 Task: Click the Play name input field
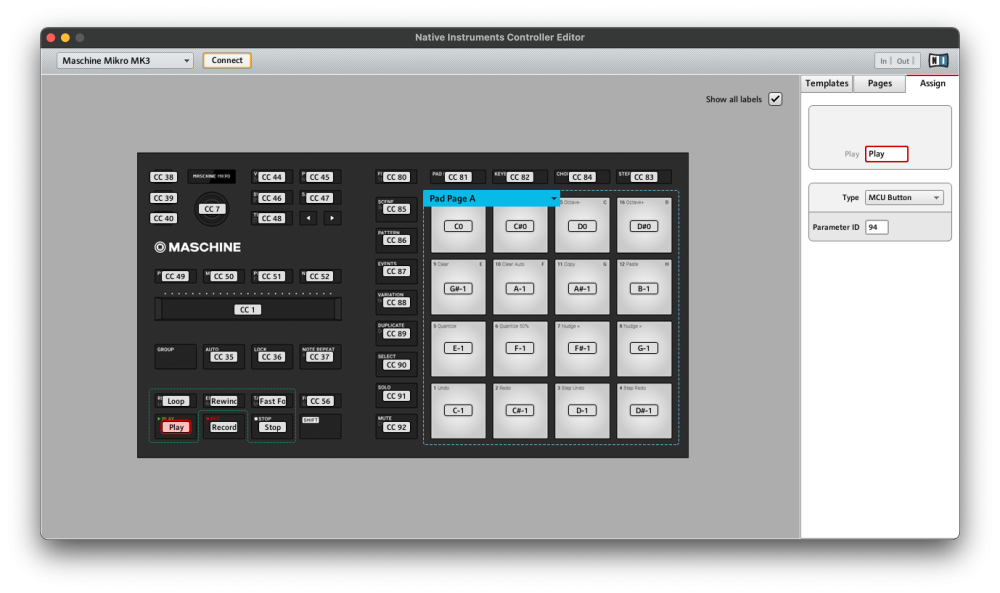coord(886,154)
